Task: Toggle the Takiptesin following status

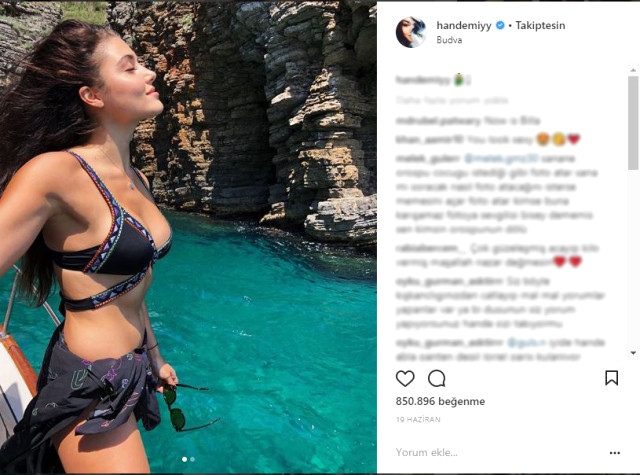Action: click(540, 25)
